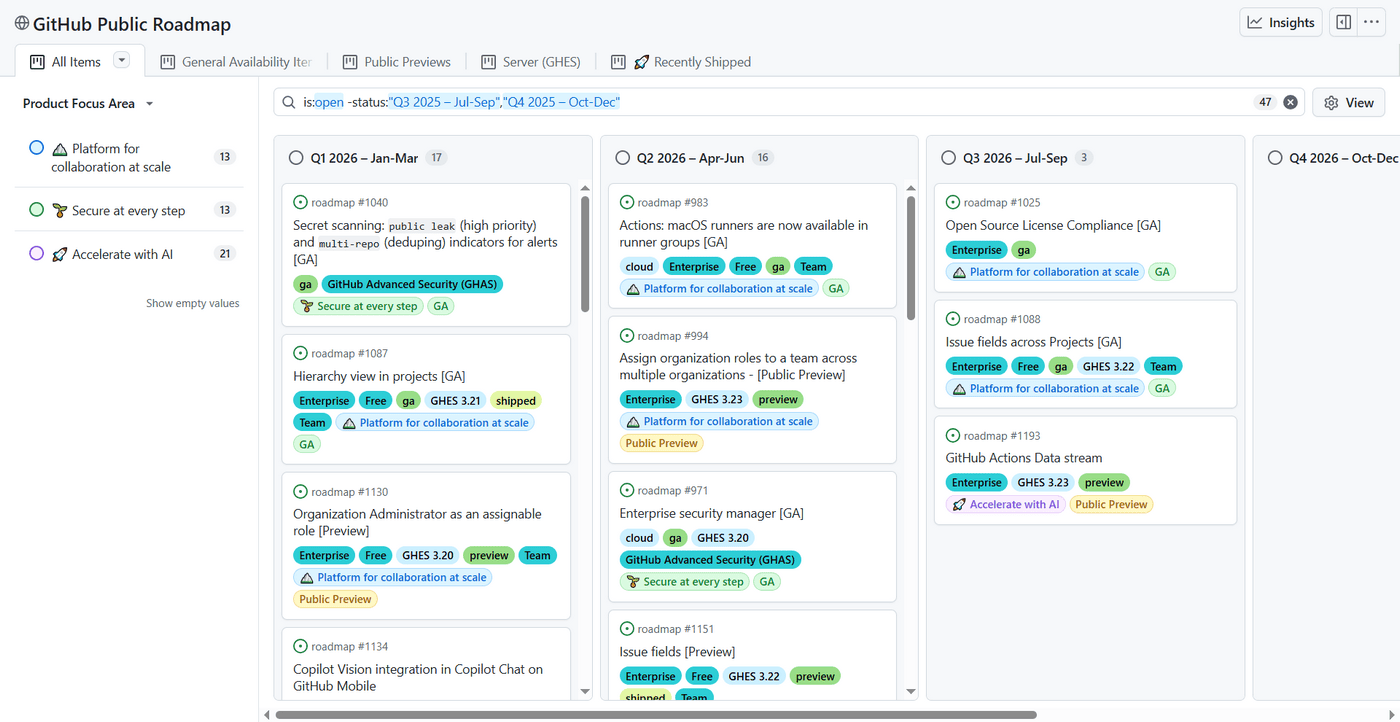1400x722 pixels.
Task: Click the open issue icon on roadmap #1040
Action: (x=300, y=203)
